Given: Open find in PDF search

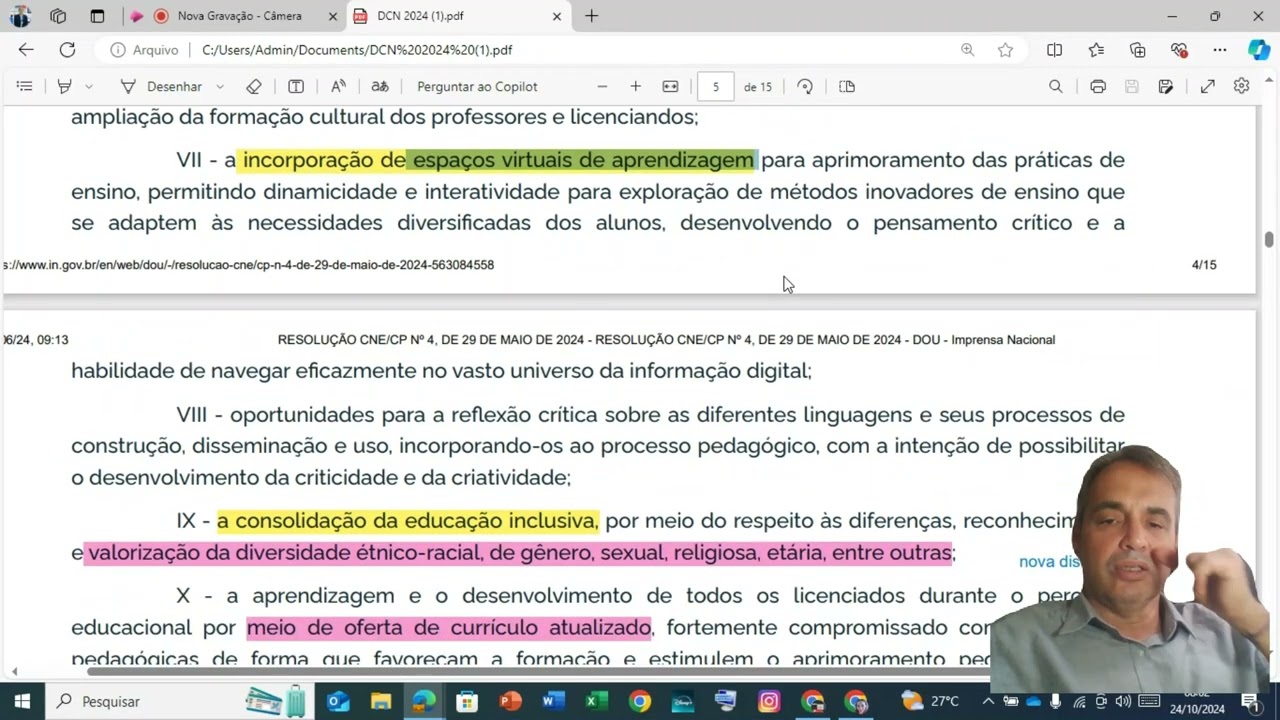Looking at the screenshot, I should click(1055, 87).
